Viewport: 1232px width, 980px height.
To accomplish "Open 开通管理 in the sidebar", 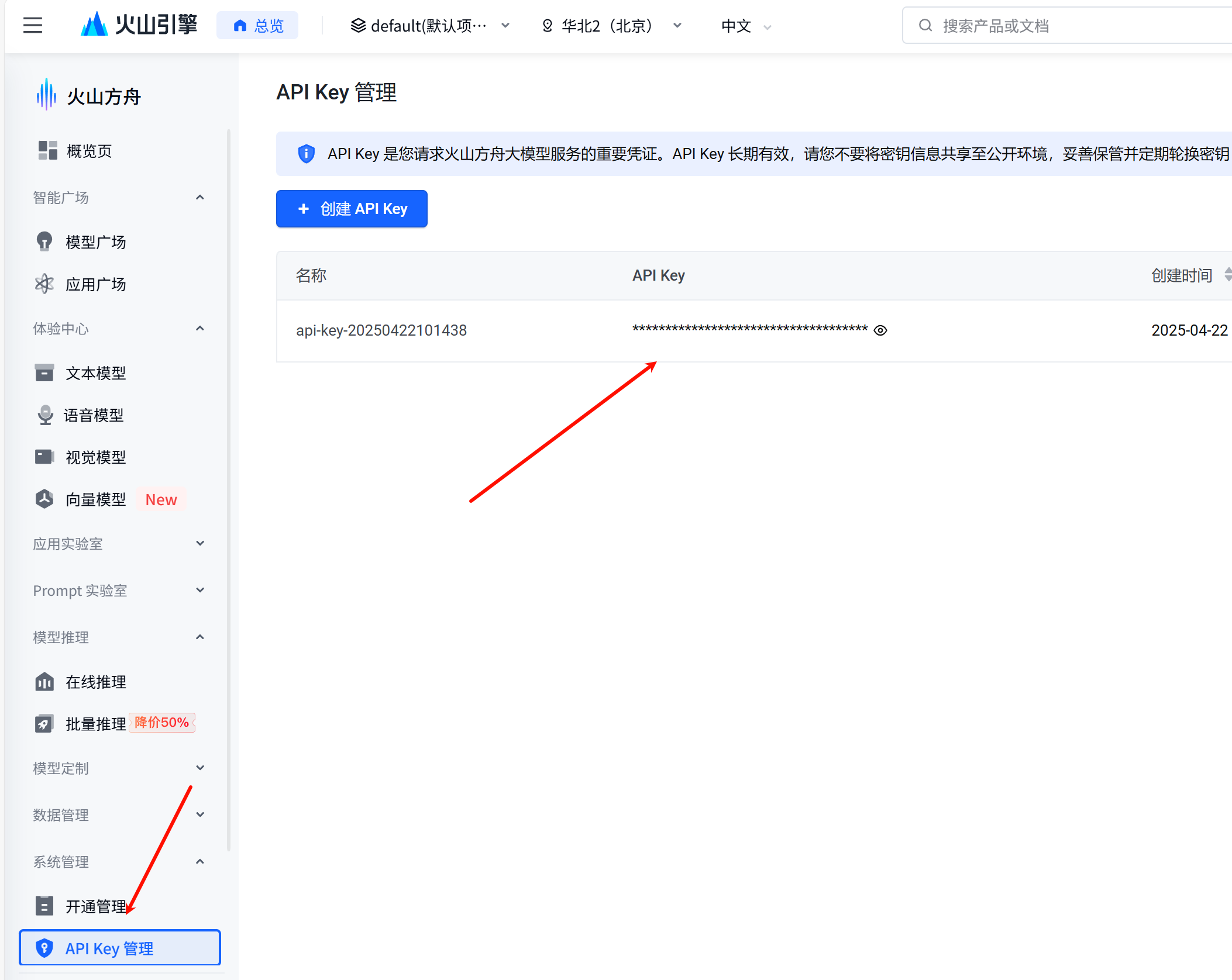I will tap(95, 906).
